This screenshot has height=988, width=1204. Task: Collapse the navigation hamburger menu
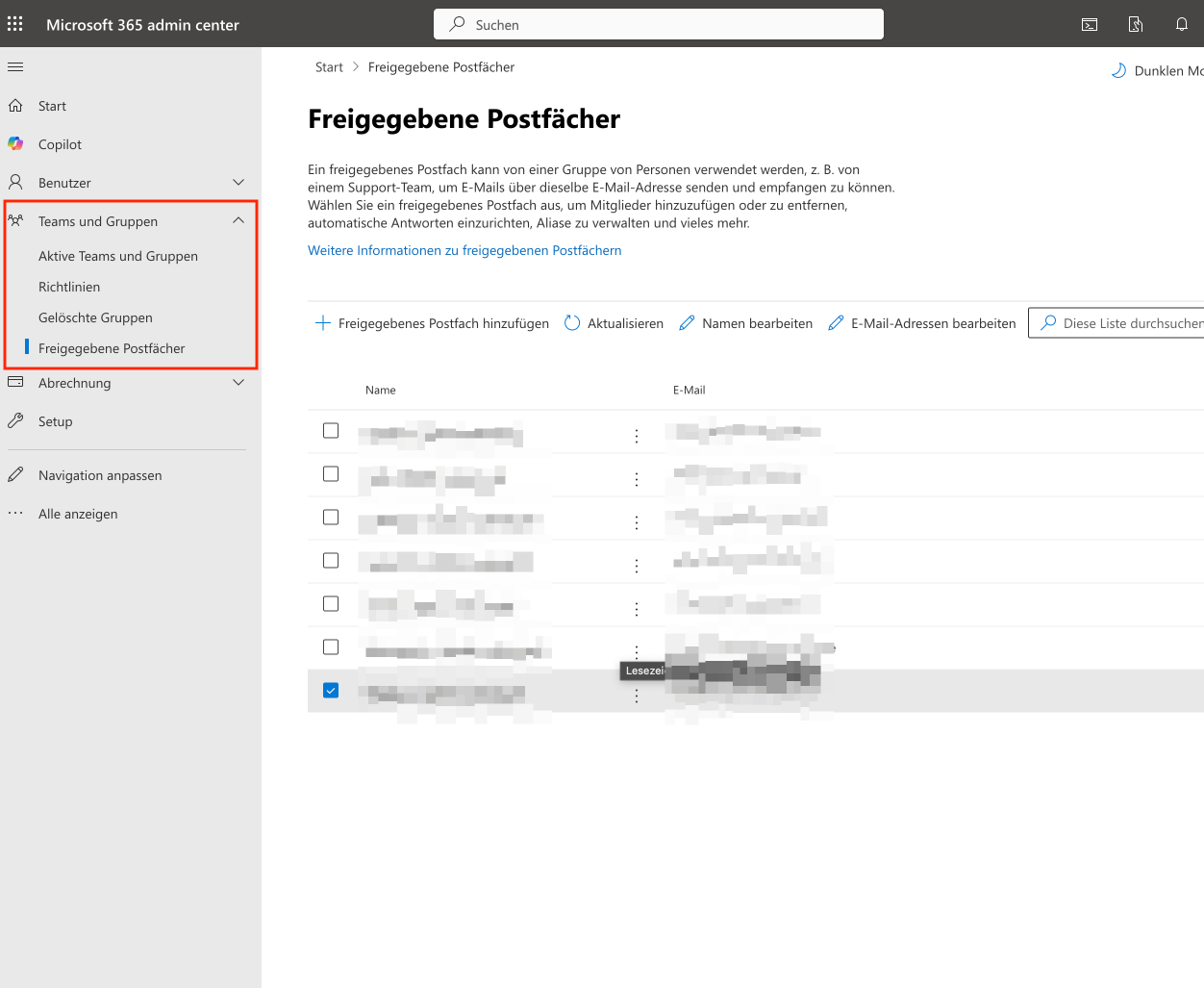[x=15, y=67]
